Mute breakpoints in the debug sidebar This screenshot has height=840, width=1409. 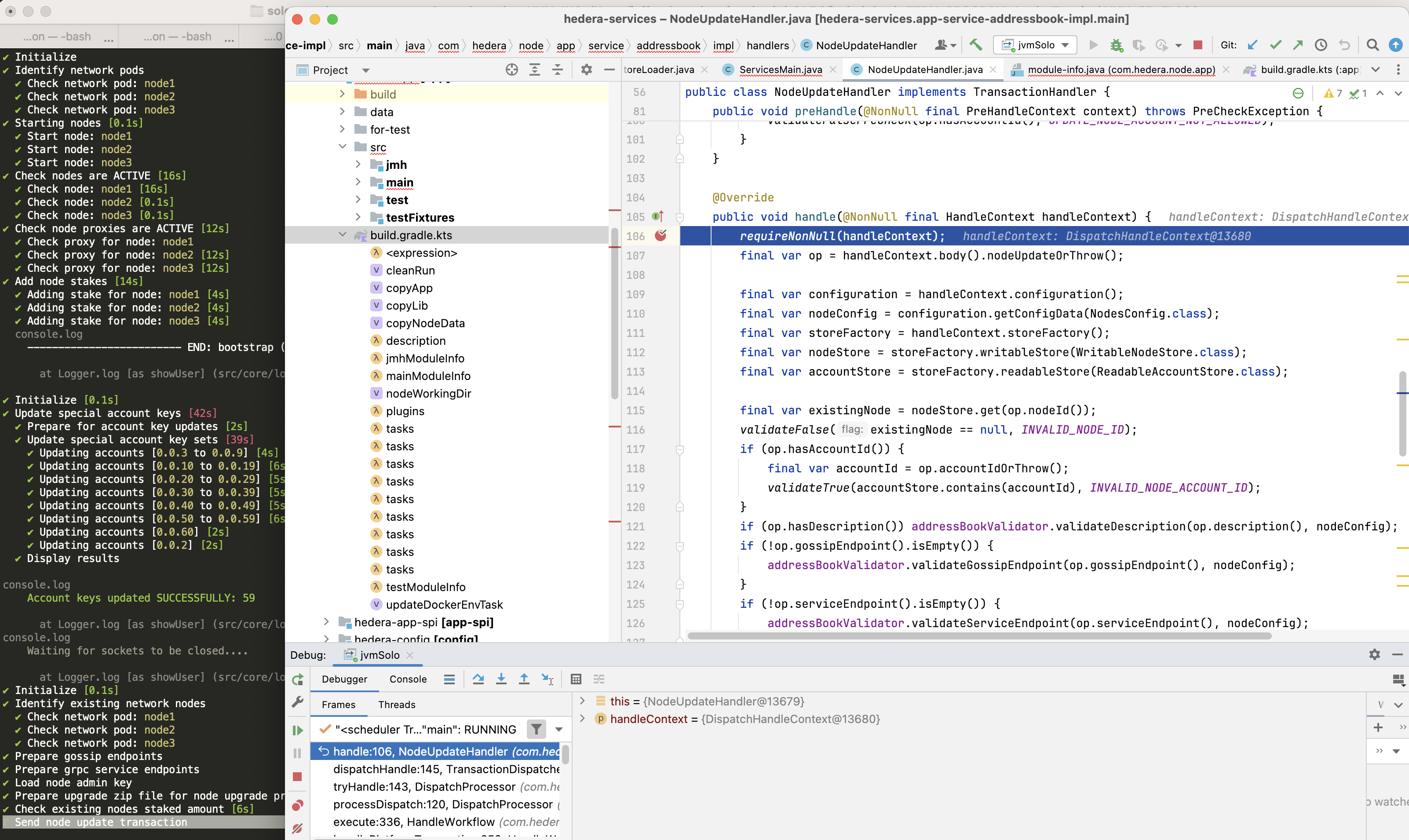pos(297,828)
